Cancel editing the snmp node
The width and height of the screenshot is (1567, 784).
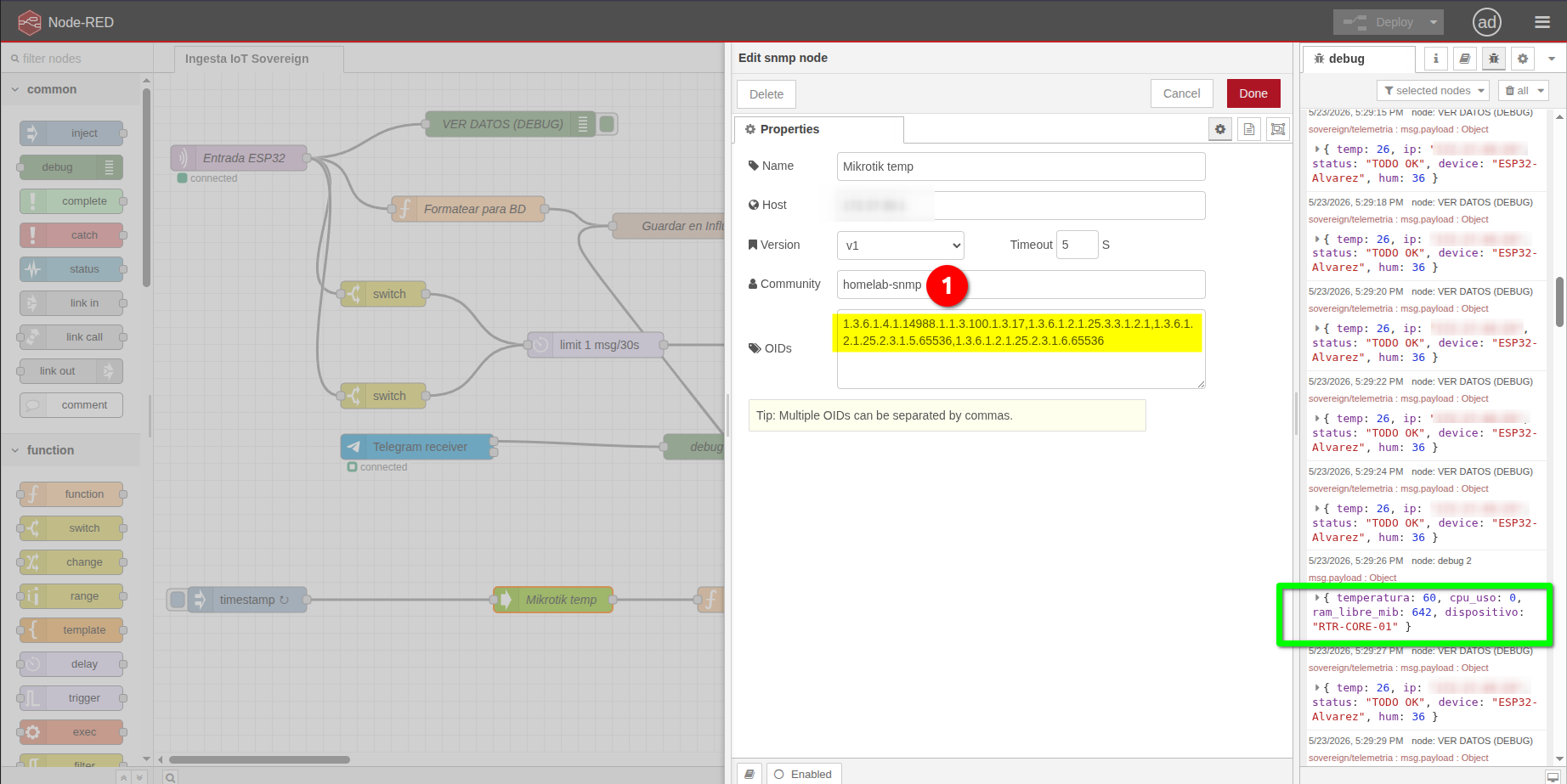coord(1181,93)
